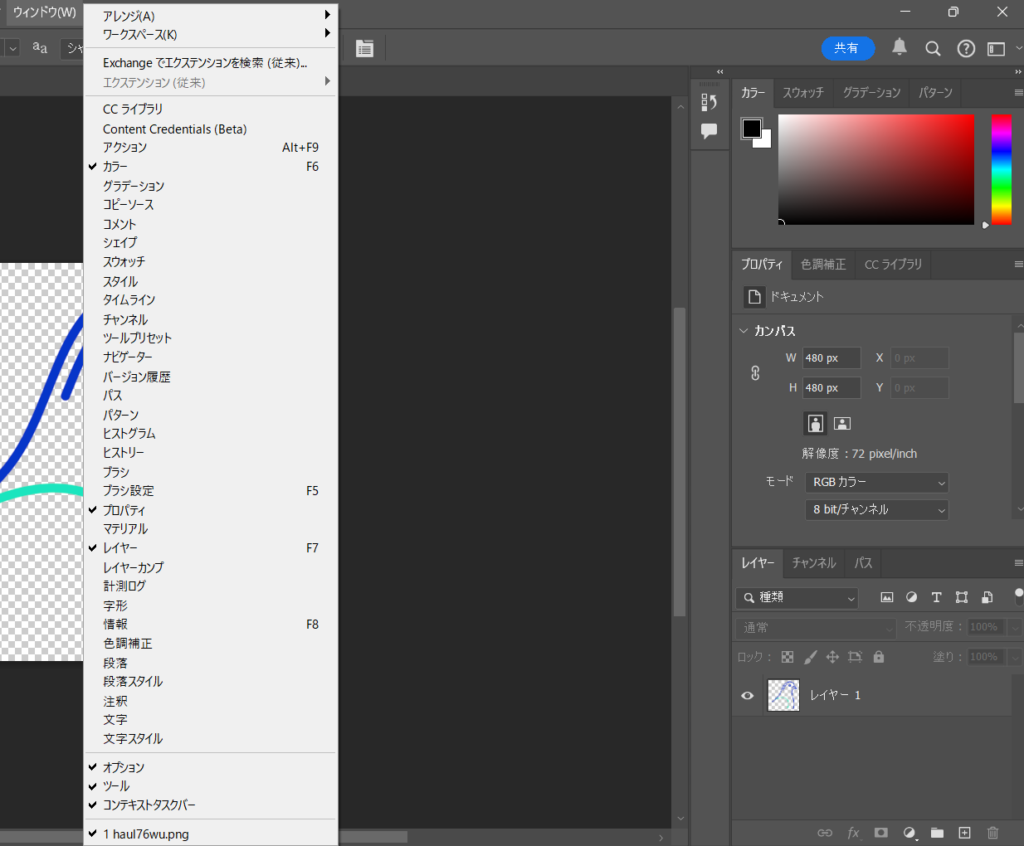
Task: Click the notification bell icon
Action: coord(900,48)
